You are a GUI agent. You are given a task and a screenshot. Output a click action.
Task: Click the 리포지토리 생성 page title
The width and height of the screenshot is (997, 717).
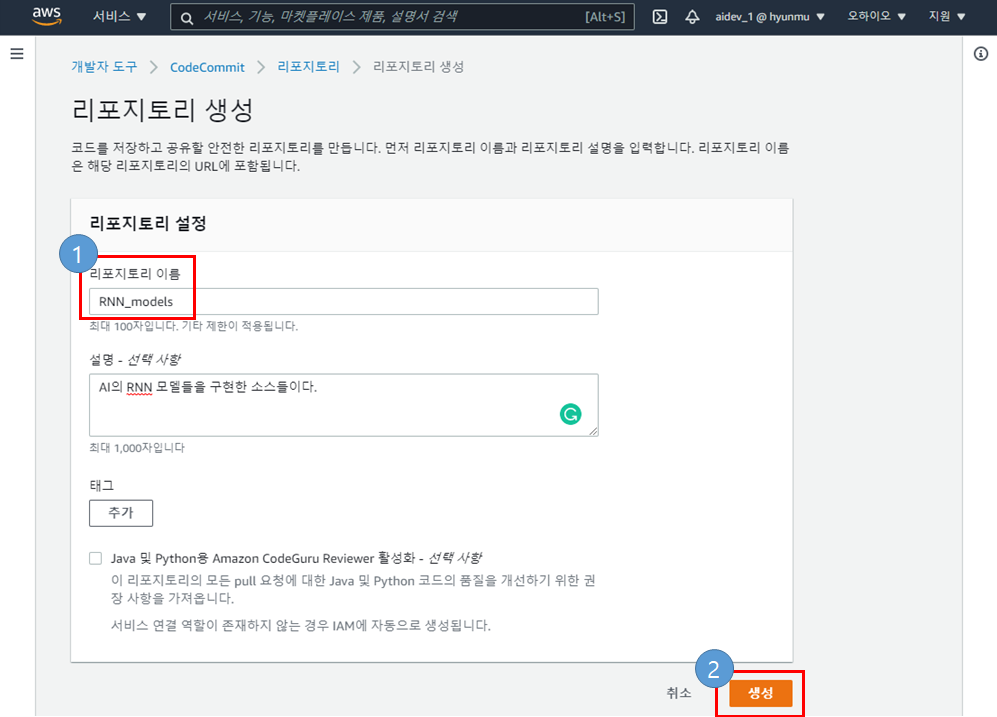163,110
